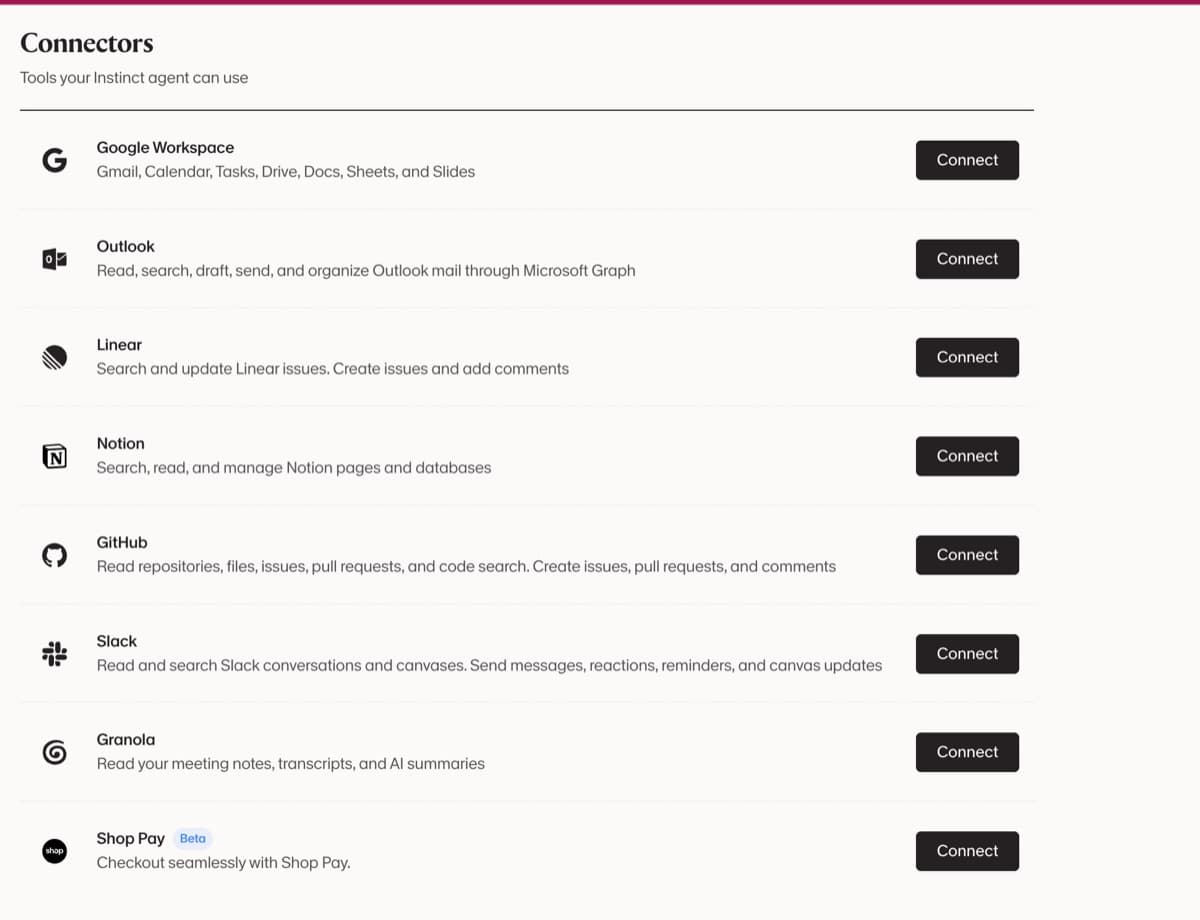Click the Granola spiral icon

pyautogui.click(x=54, y=753)
